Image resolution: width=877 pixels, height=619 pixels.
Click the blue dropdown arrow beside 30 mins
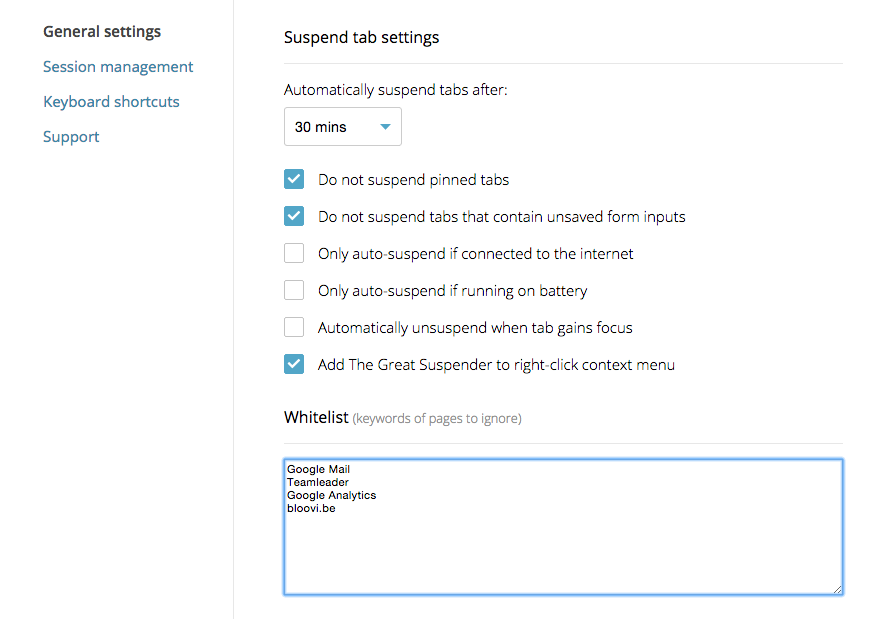point(385,127)
